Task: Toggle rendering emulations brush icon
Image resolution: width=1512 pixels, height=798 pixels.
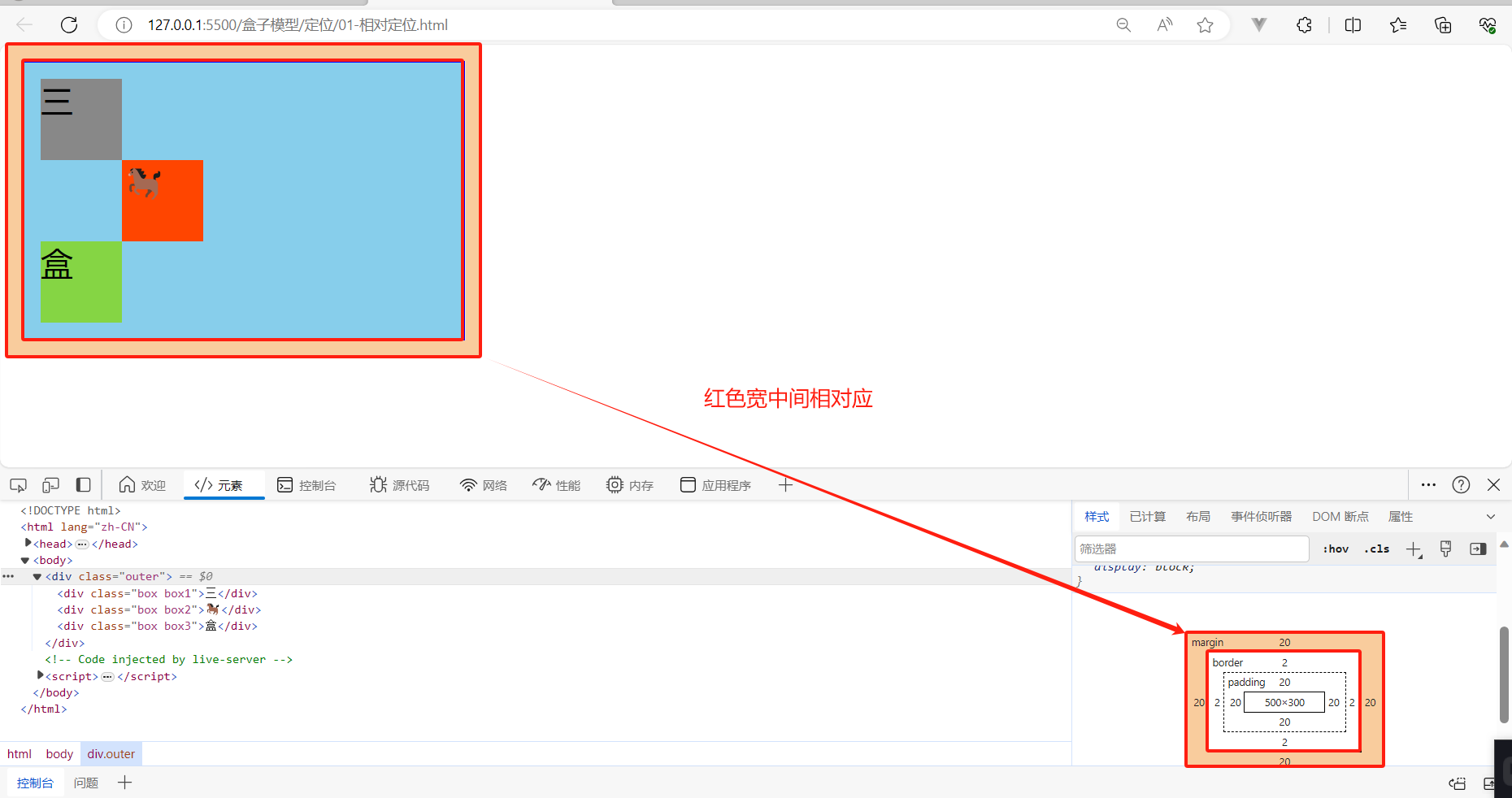Action: point(1445,549)
